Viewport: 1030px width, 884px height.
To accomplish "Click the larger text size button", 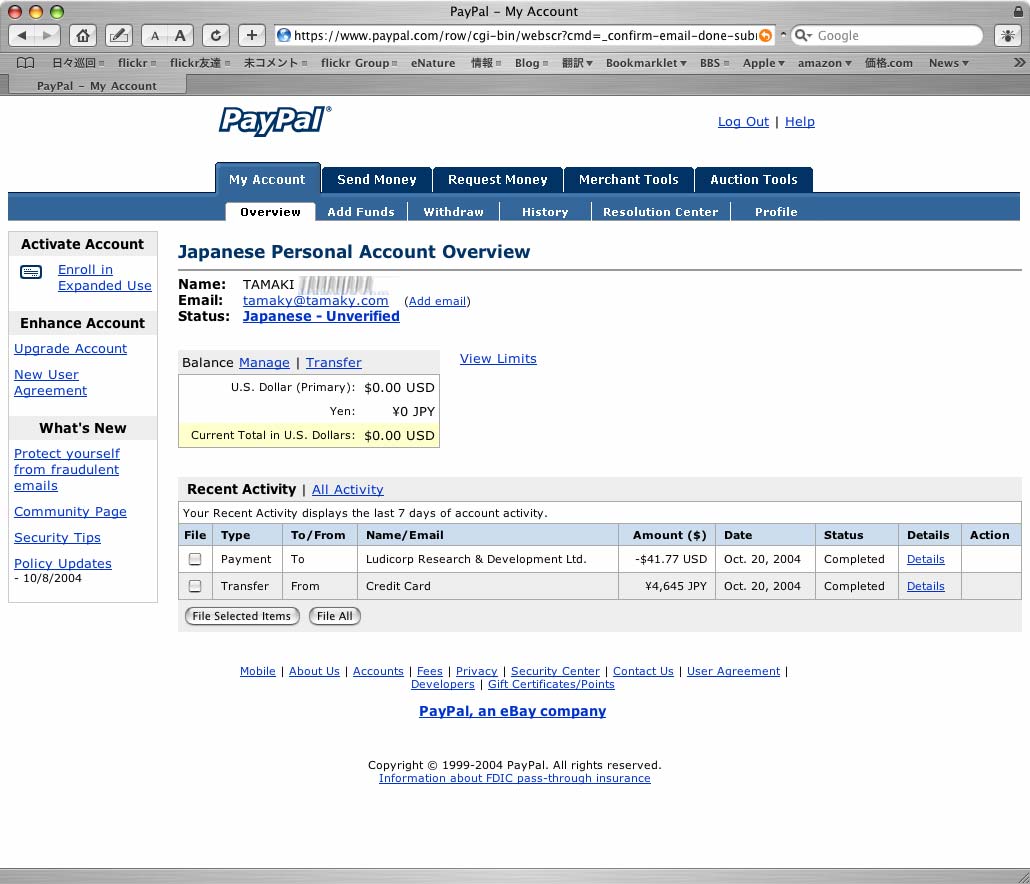I will pyautogui.click(x=180, y=35).
